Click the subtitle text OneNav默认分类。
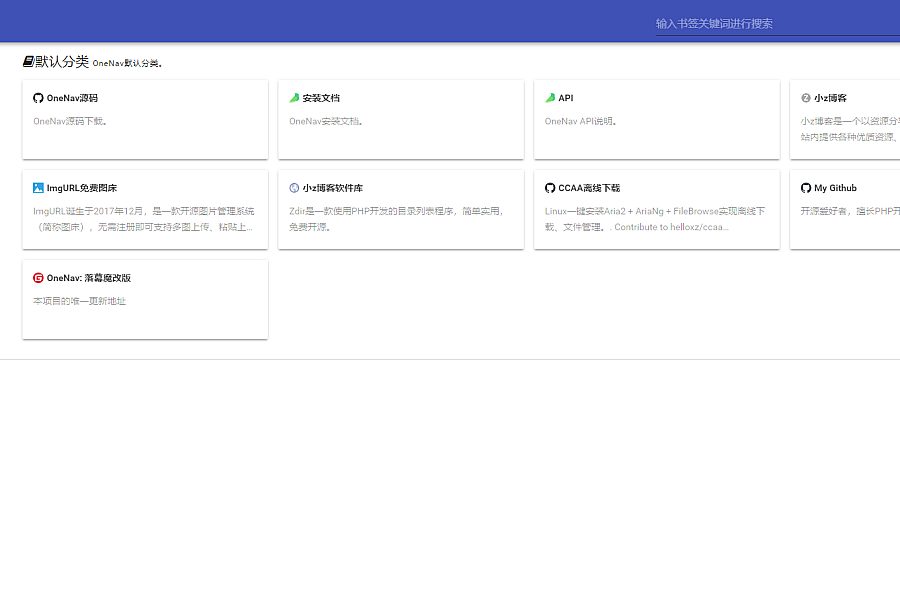The width and height of the screenshot is (900, 600). [127, 63]
